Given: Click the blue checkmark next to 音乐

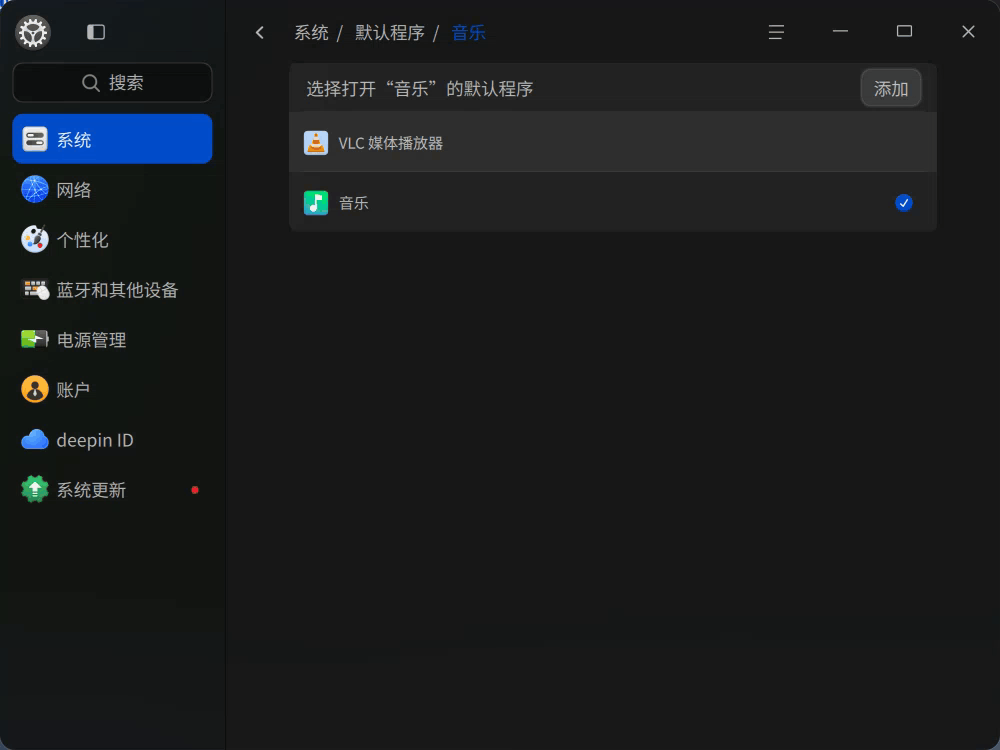Looking at the screenshot, I should pyautogui.click(x=904, y=203).
